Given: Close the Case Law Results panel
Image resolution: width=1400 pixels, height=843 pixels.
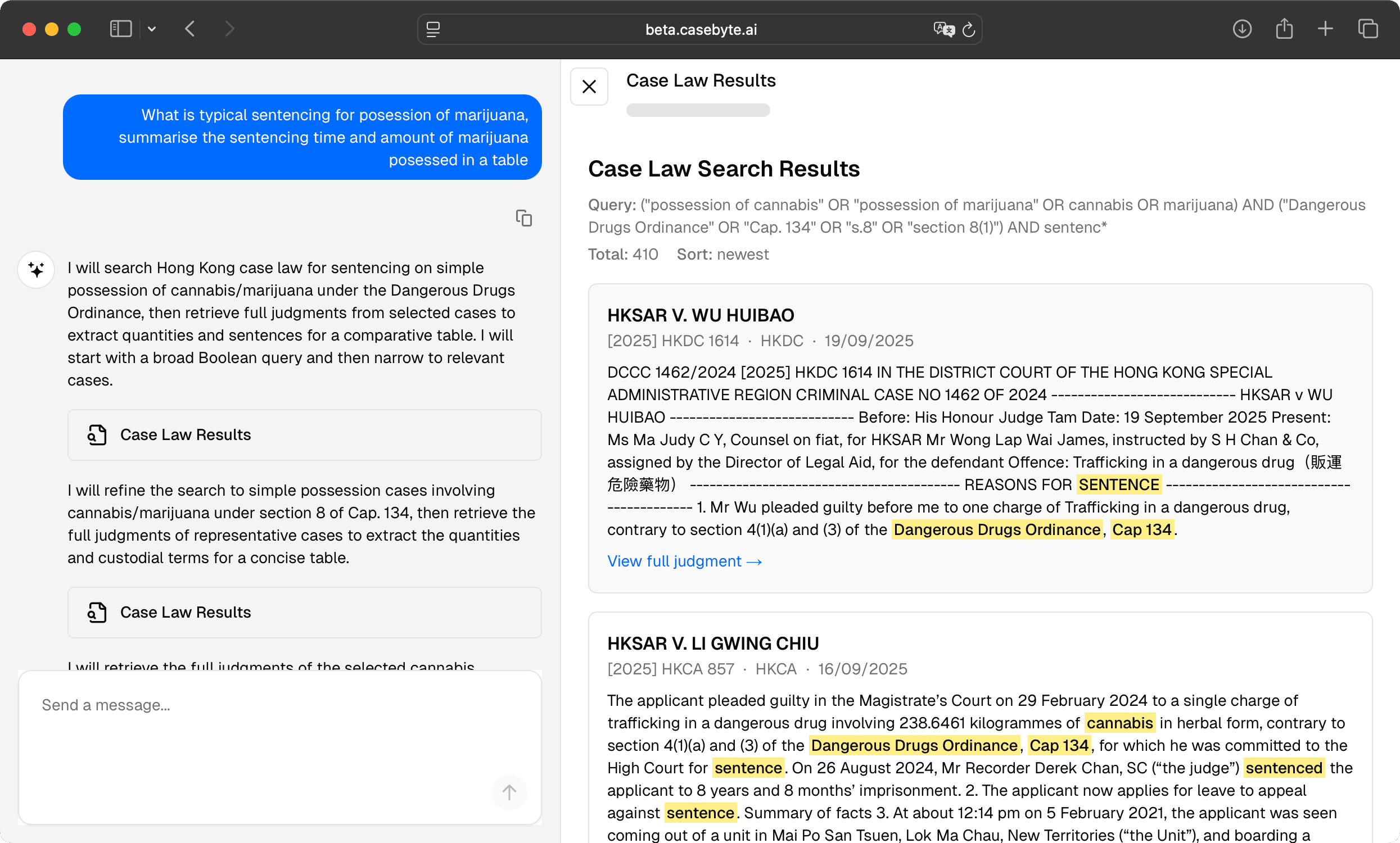Looking at the screenshot, I should [589, 87].
